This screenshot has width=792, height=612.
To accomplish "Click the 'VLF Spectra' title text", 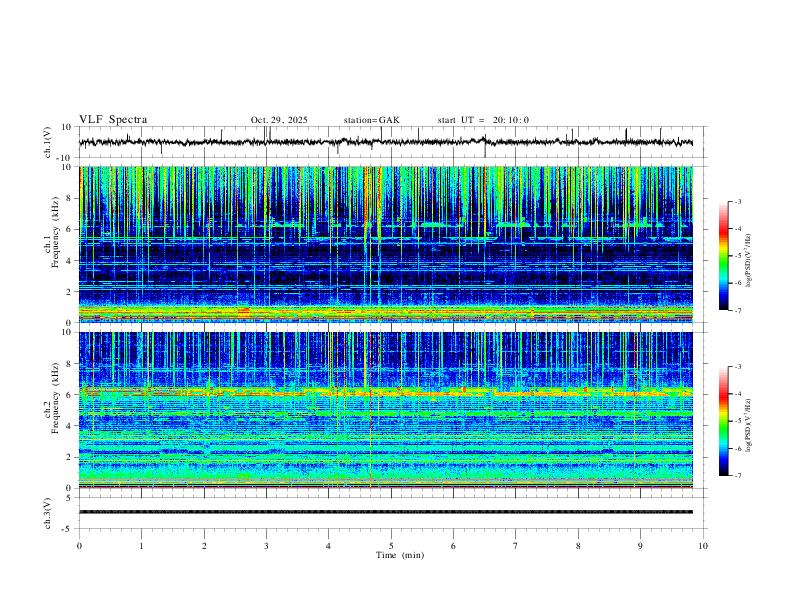I will pyautogui.click(x=113, y=120).
